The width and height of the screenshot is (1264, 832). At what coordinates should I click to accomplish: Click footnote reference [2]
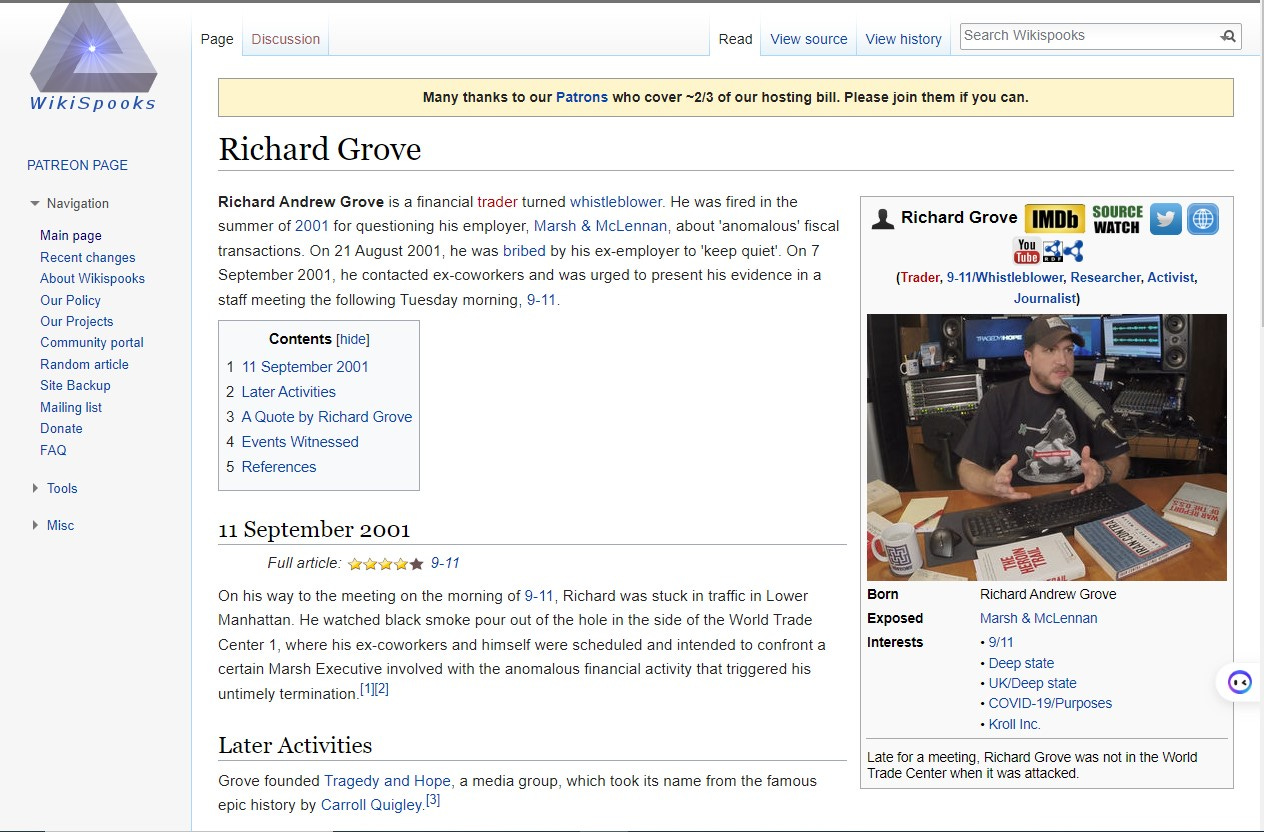coord(381,689)
